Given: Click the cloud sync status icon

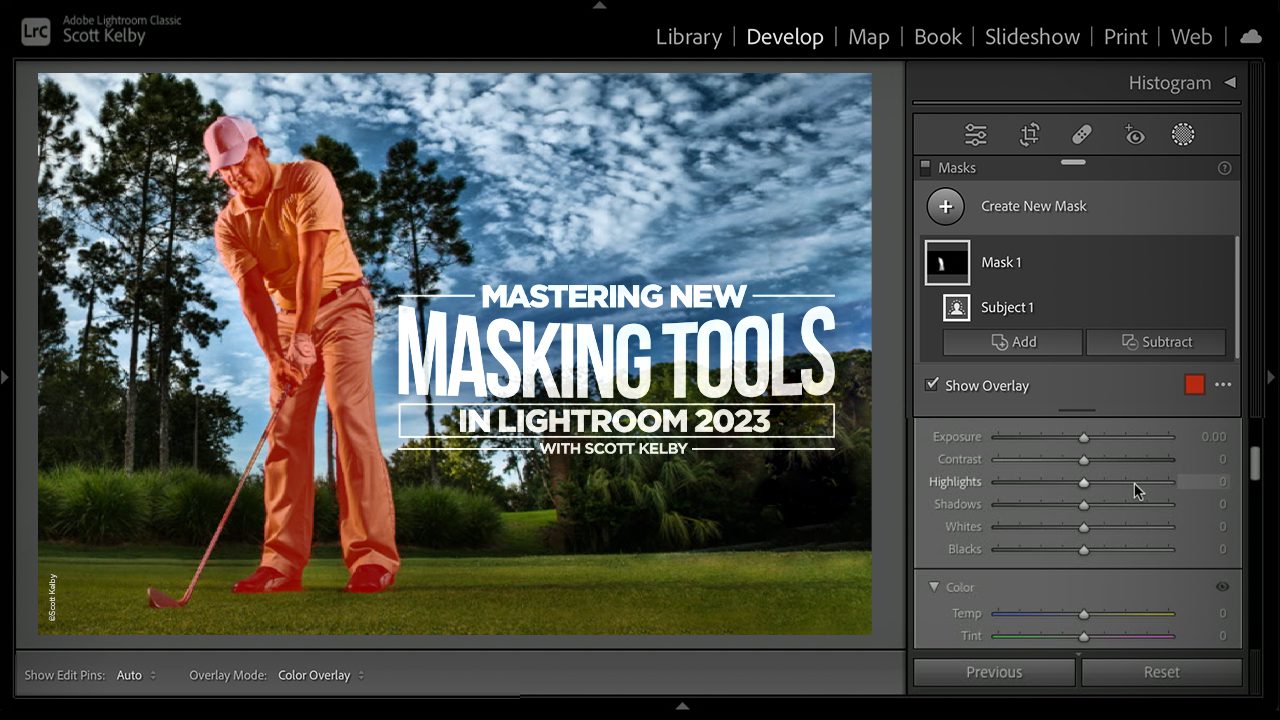Looking at the screenshot, I should tap(1250, 37).
